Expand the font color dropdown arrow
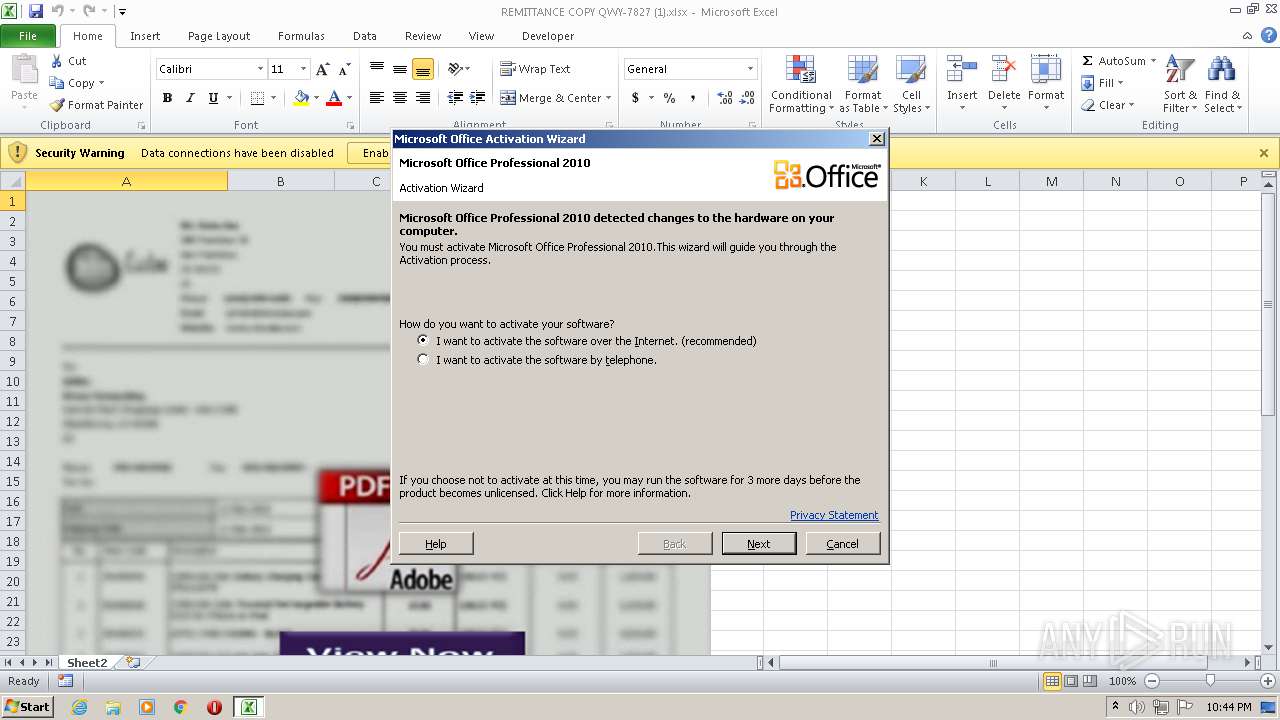The image size is (1280, 720). [x=349, y=98]
